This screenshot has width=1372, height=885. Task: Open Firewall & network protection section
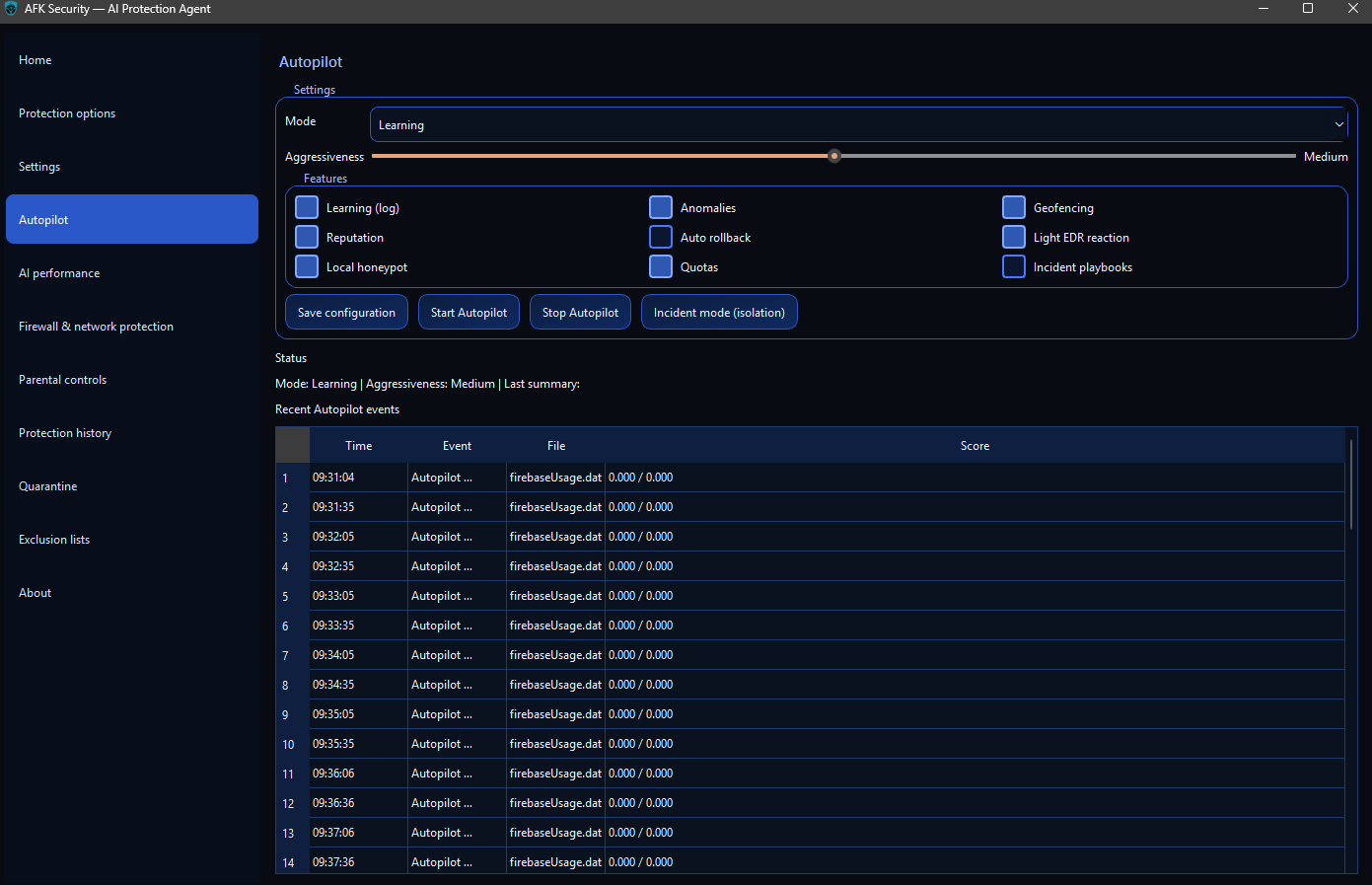(x=96, y=326)
